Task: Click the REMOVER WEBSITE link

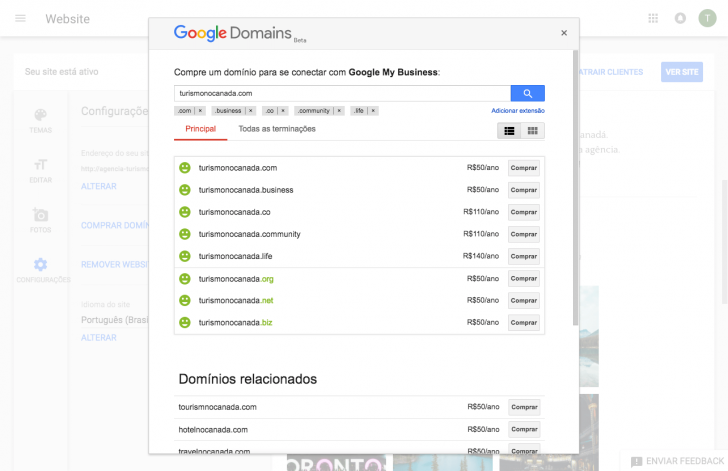Action: tap(115, 265)
